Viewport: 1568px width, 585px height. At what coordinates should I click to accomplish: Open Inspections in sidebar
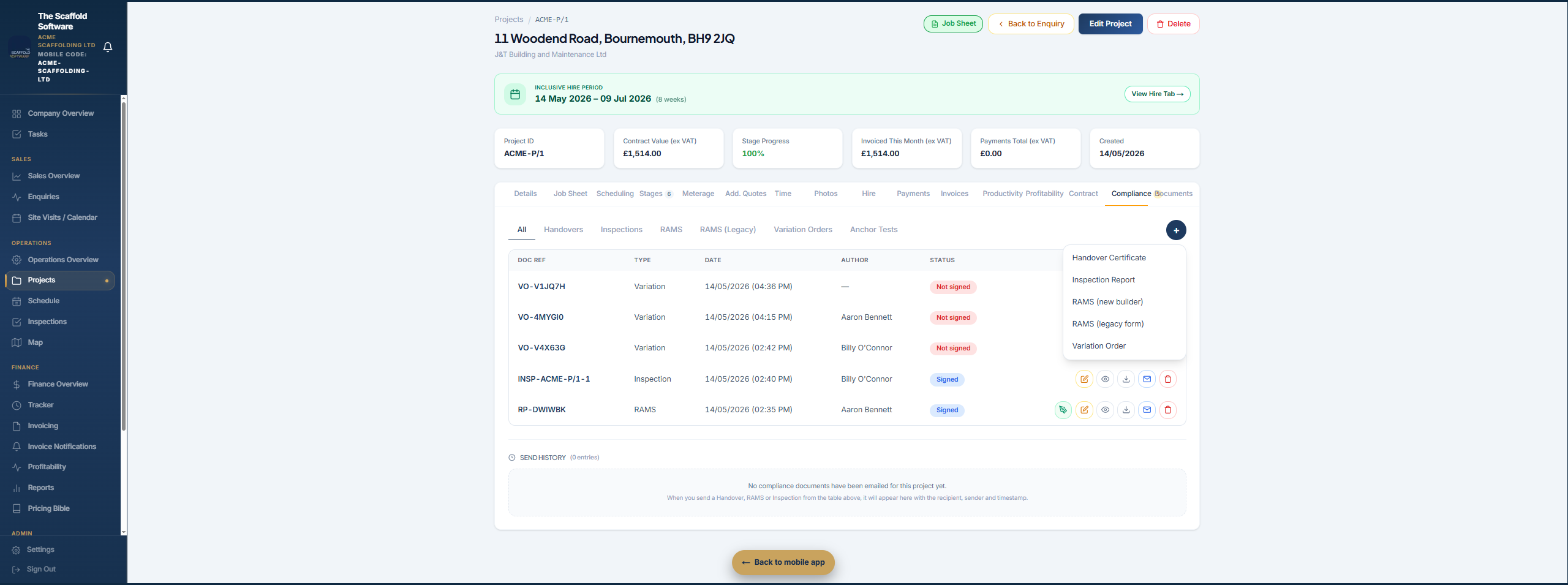pos(60,322)
